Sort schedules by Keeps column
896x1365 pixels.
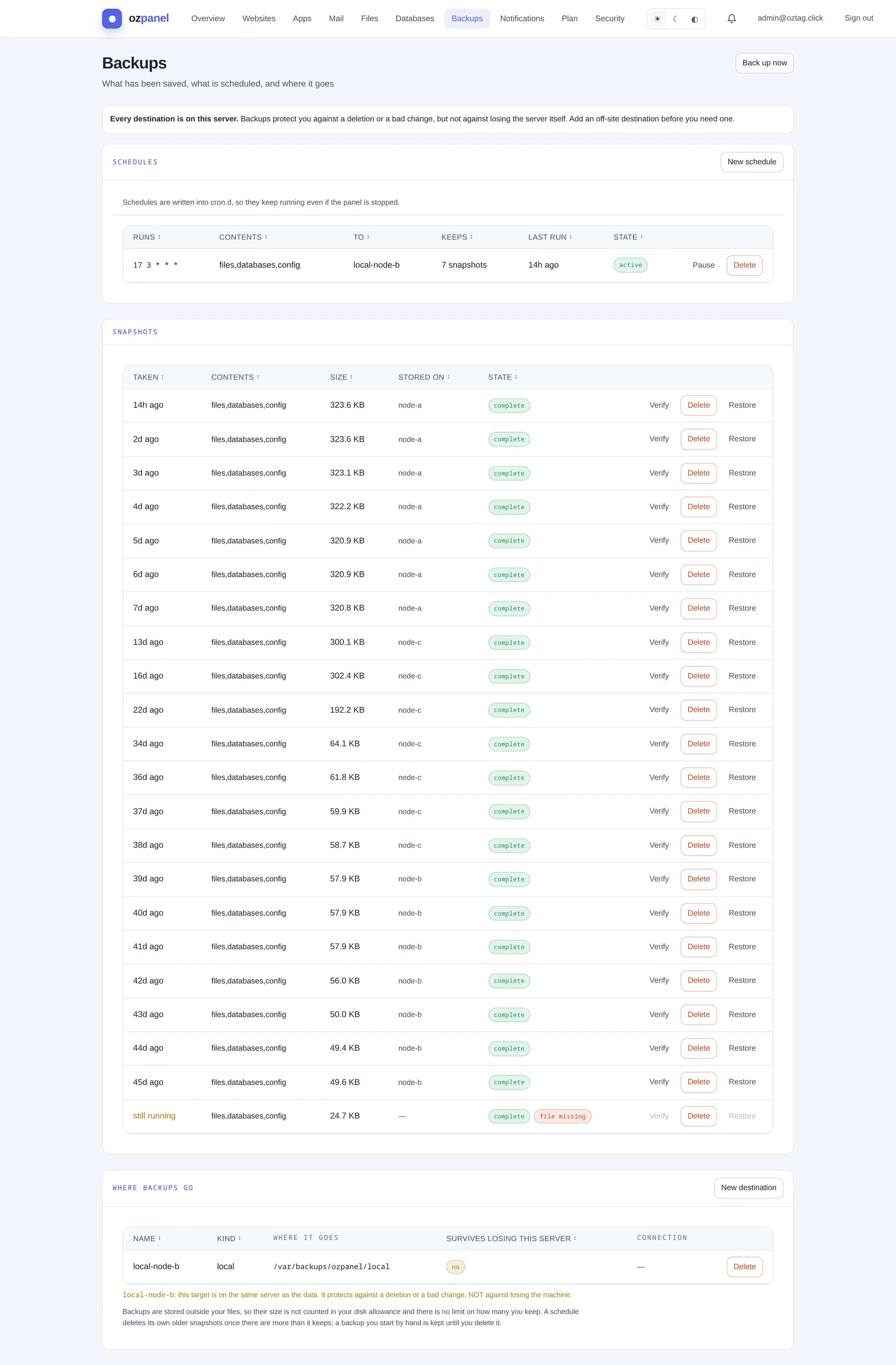point(457,237)
